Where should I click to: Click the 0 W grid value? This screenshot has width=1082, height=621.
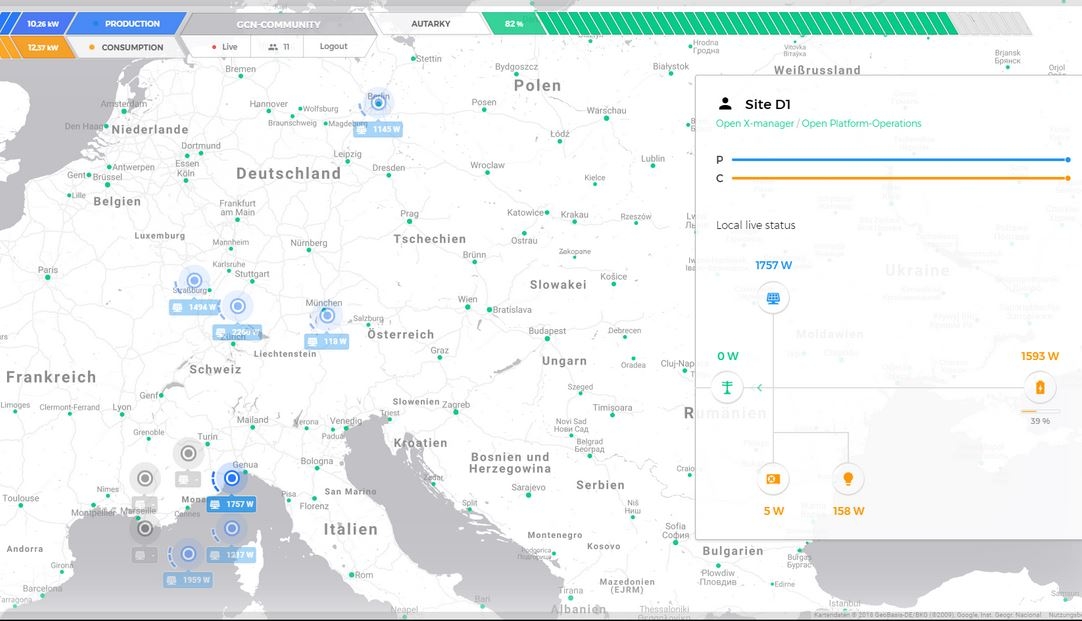(727, 356)
